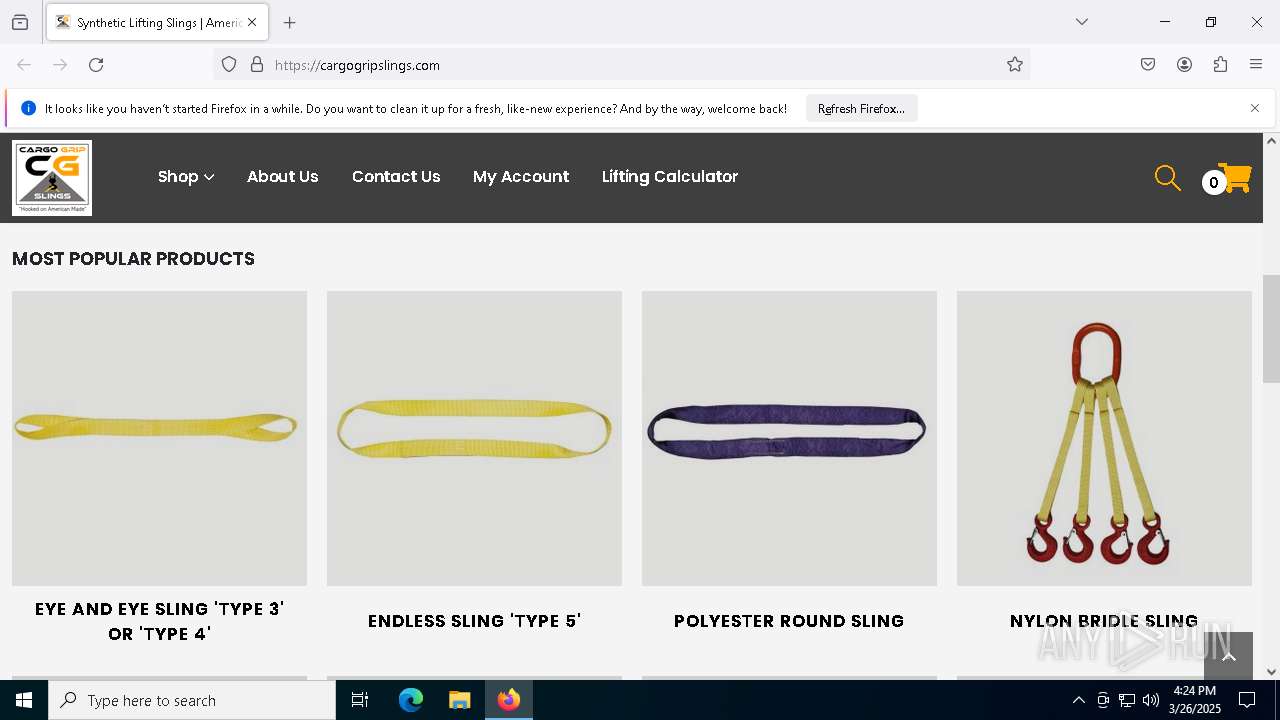Open the Firefox application hamburger menu
Viewport: 1280px width, 720px height.
1256,65
